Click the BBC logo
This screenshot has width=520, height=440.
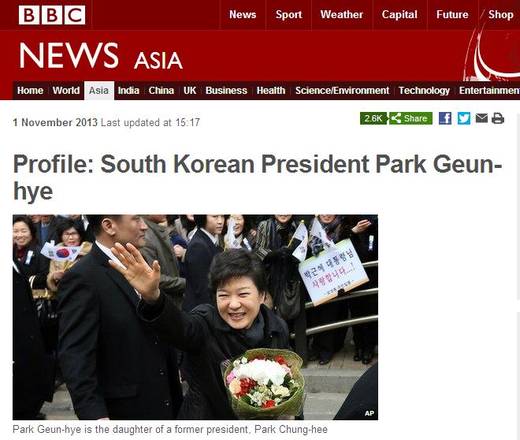[x=52, y=15]
